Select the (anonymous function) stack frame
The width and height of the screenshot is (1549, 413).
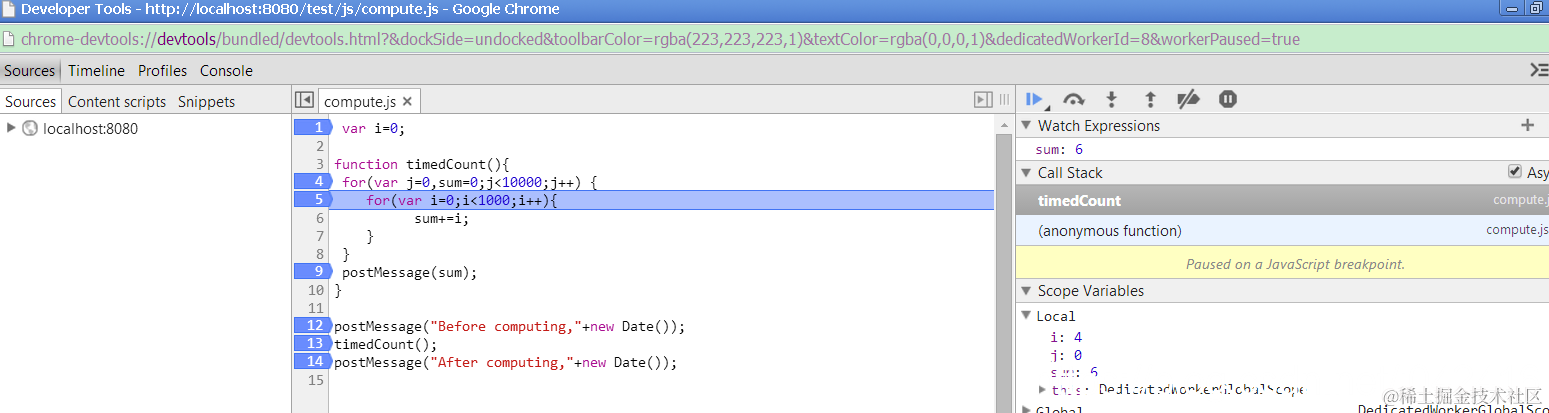click(x=1282, y=230)
